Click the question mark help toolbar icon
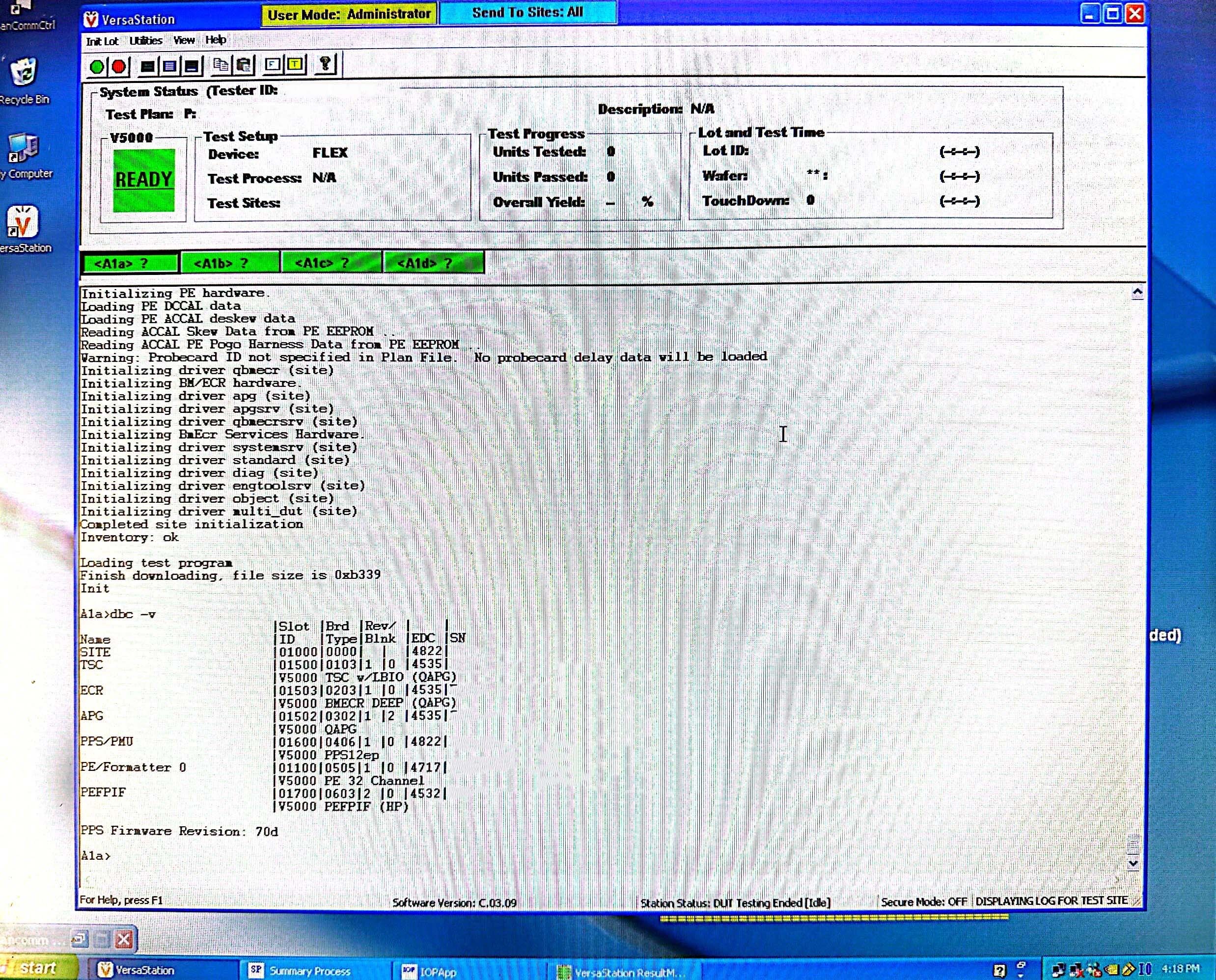1216x980 pixels. coord(325,64)
